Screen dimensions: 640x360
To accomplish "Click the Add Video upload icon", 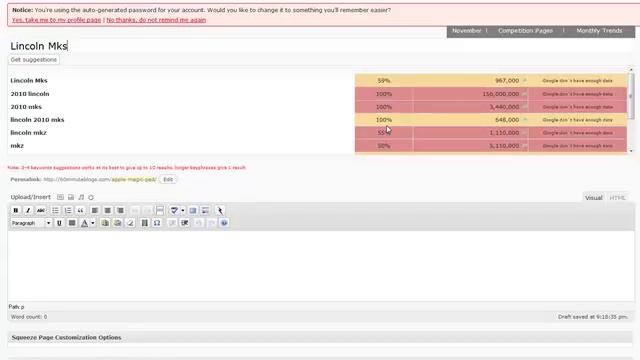I will point(71,197).
